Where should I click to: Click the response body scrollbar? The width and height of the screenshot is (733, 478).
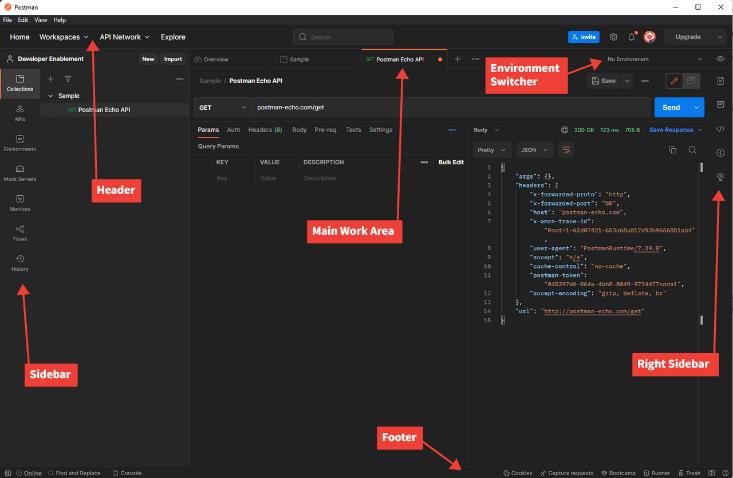coord(701,243)
